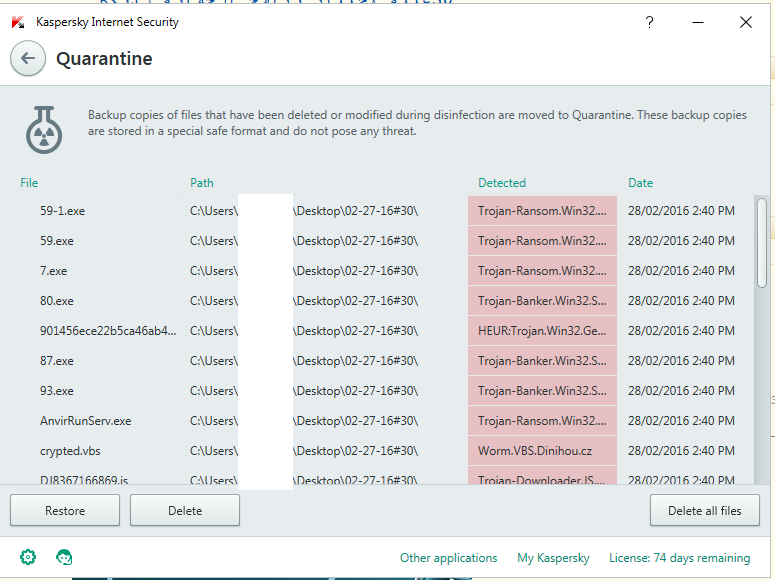The height and width of the screenshot is (580, 775).
Task: Click the detection cell for AnvirRunServ.exe
Action: 542,421
